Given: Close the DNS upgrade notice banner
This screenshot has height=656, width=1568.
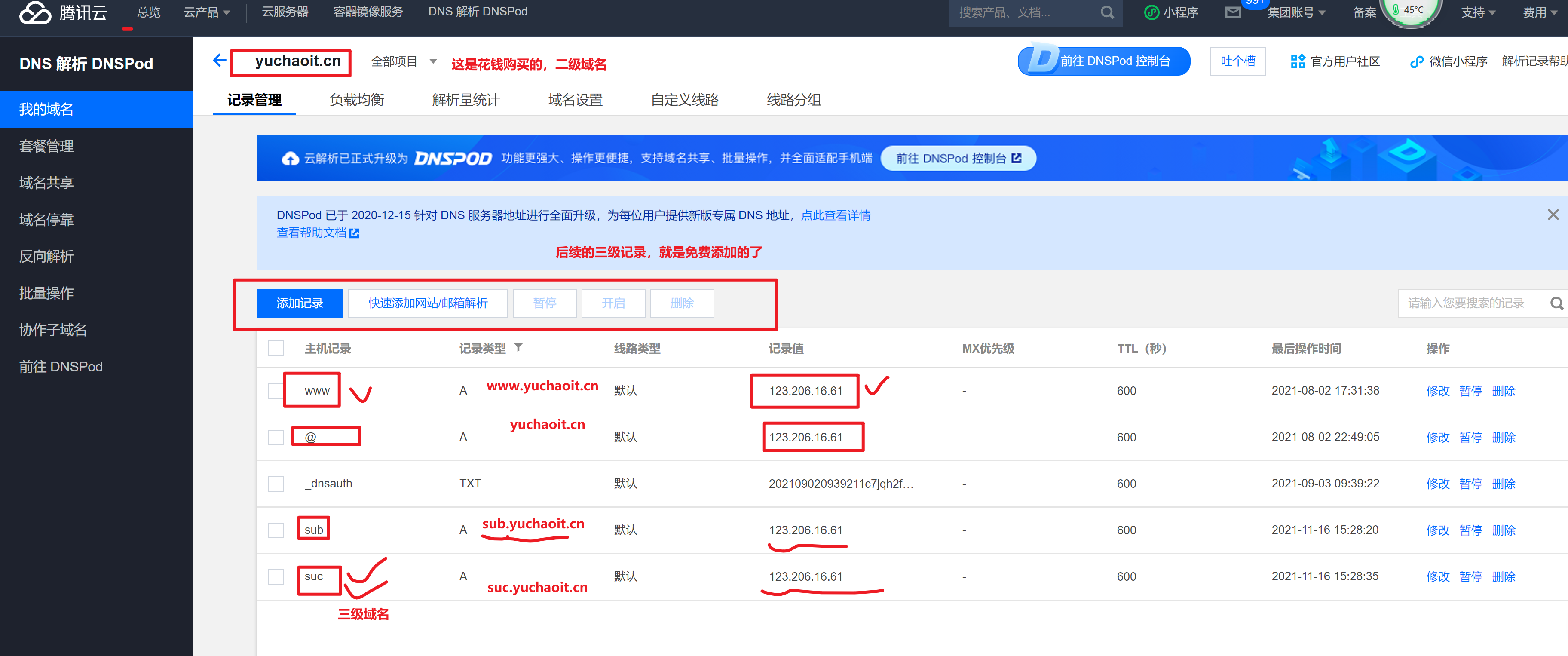Looking at the screenshot, I should click(x=1553, y=214).
